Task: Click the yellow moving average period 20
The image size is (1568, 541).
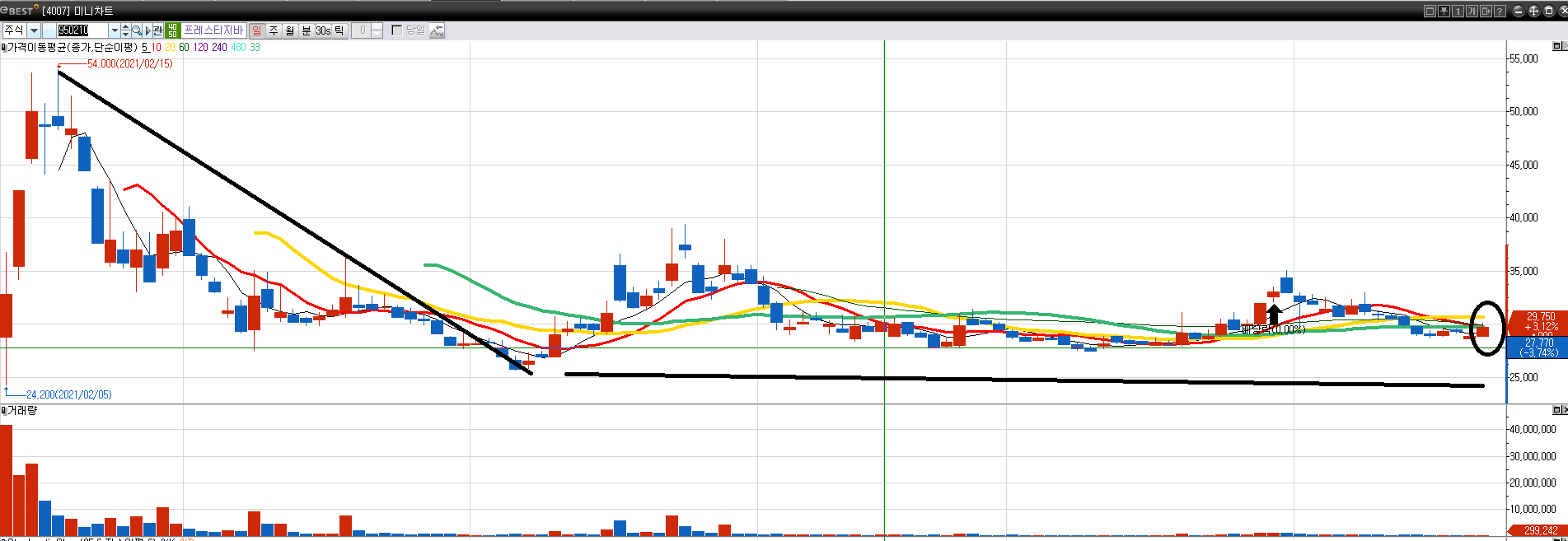Action: click(x=170, y=48)
